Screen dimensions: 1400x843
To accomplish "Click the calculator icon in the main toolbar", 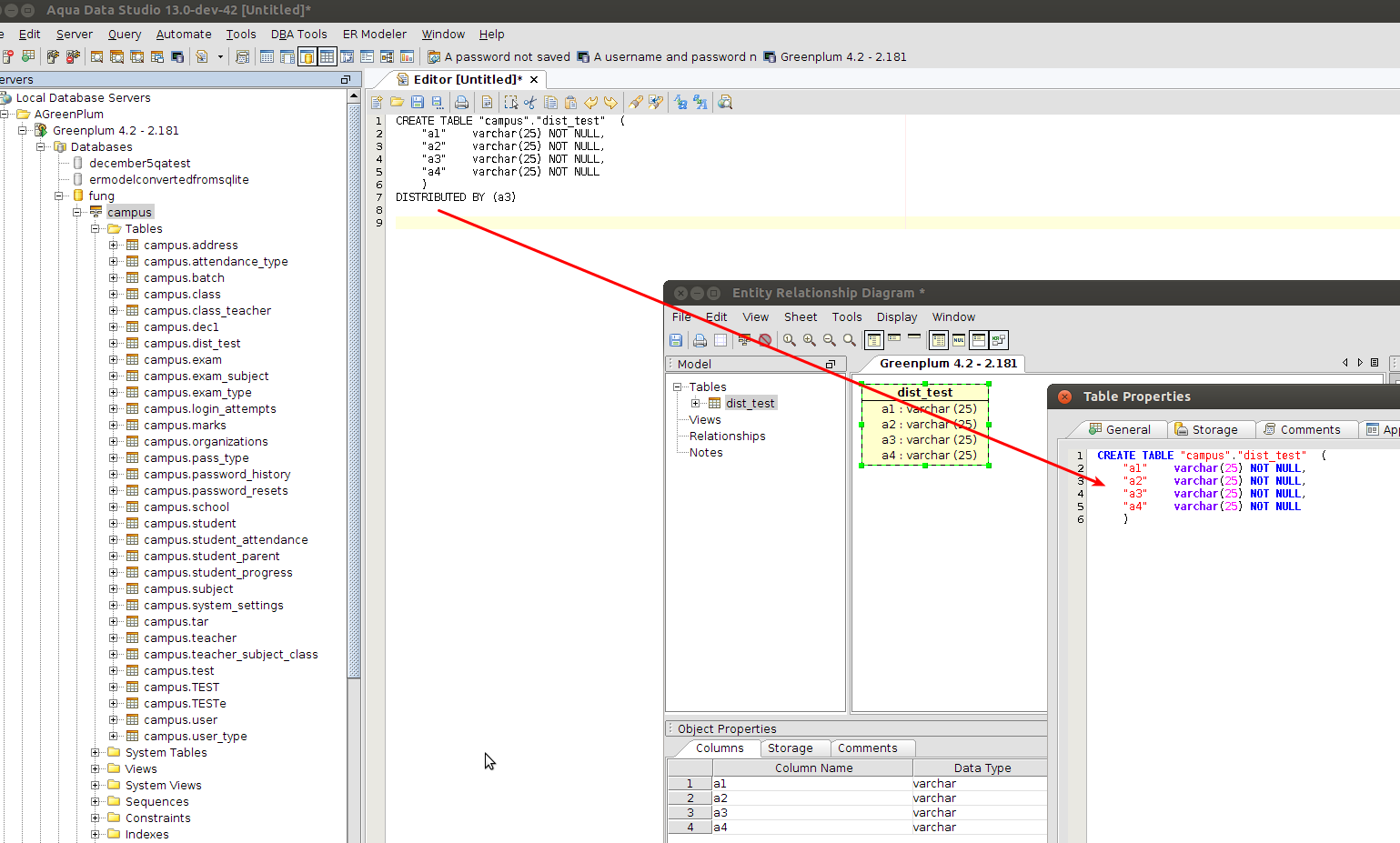I will [x=241, y=56].
